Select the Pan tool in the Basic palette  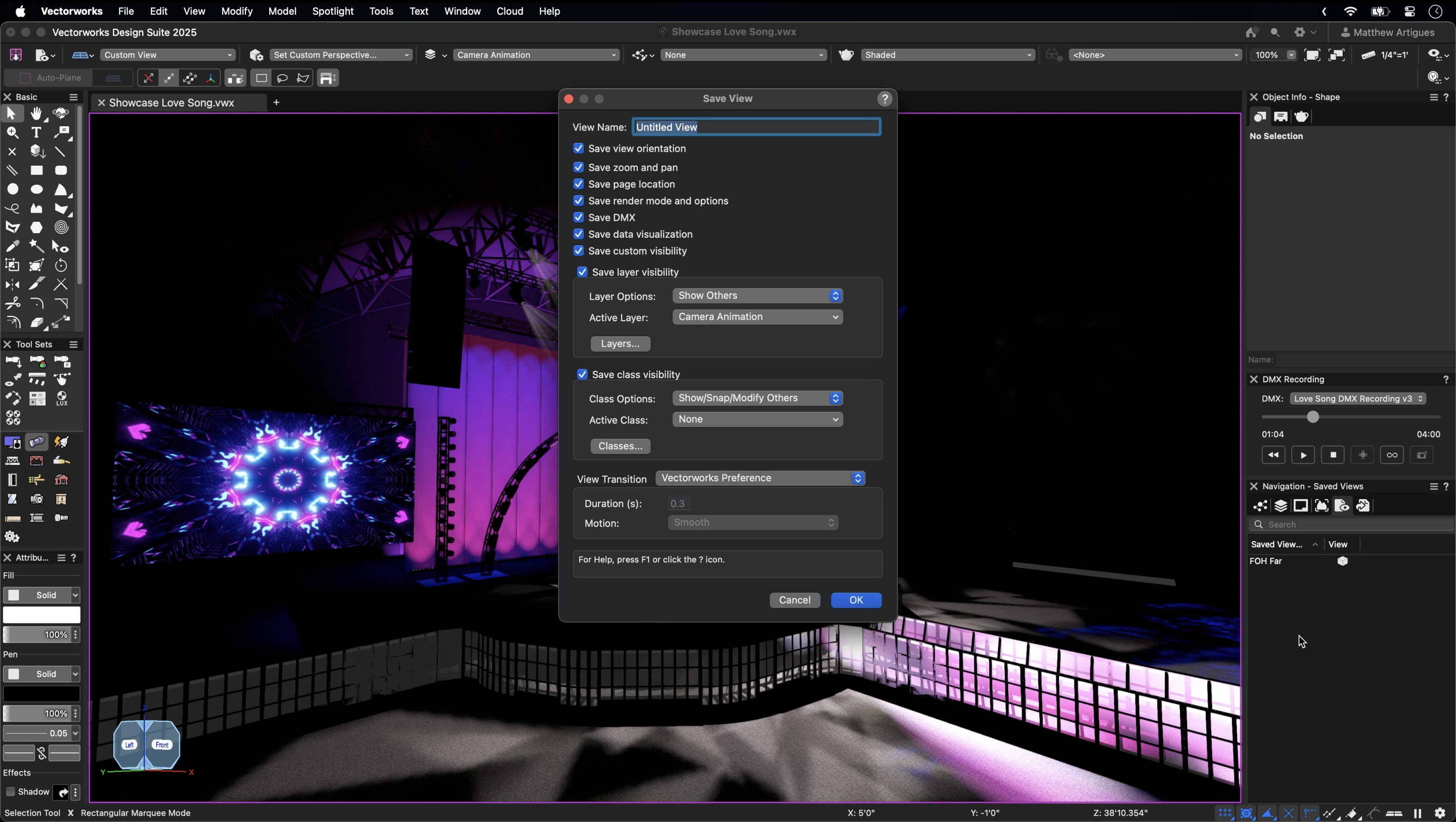click(x=37, y=113)
